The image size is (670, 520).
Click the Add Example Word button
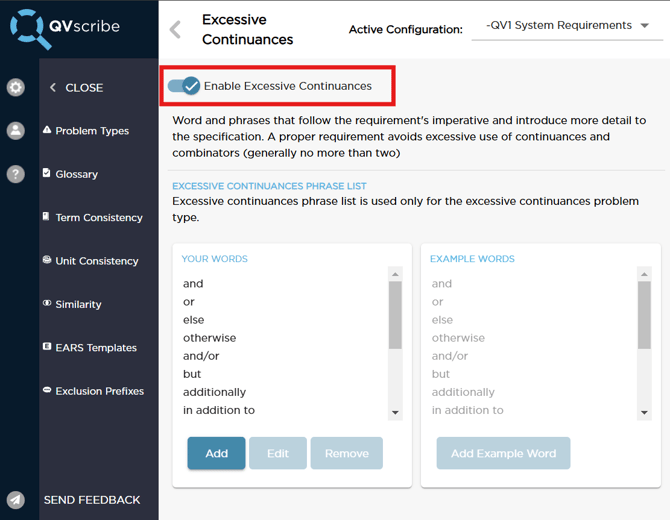pos(503,453)
